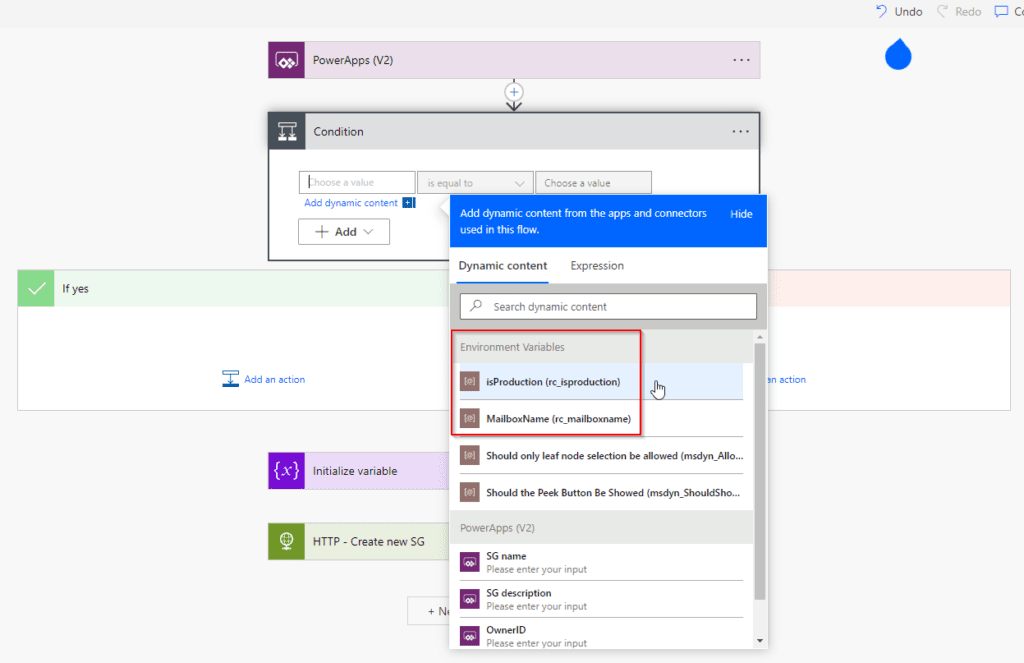Switch to the Expression tab
This screenshot has height=663, width=1024.
[597, 266]
